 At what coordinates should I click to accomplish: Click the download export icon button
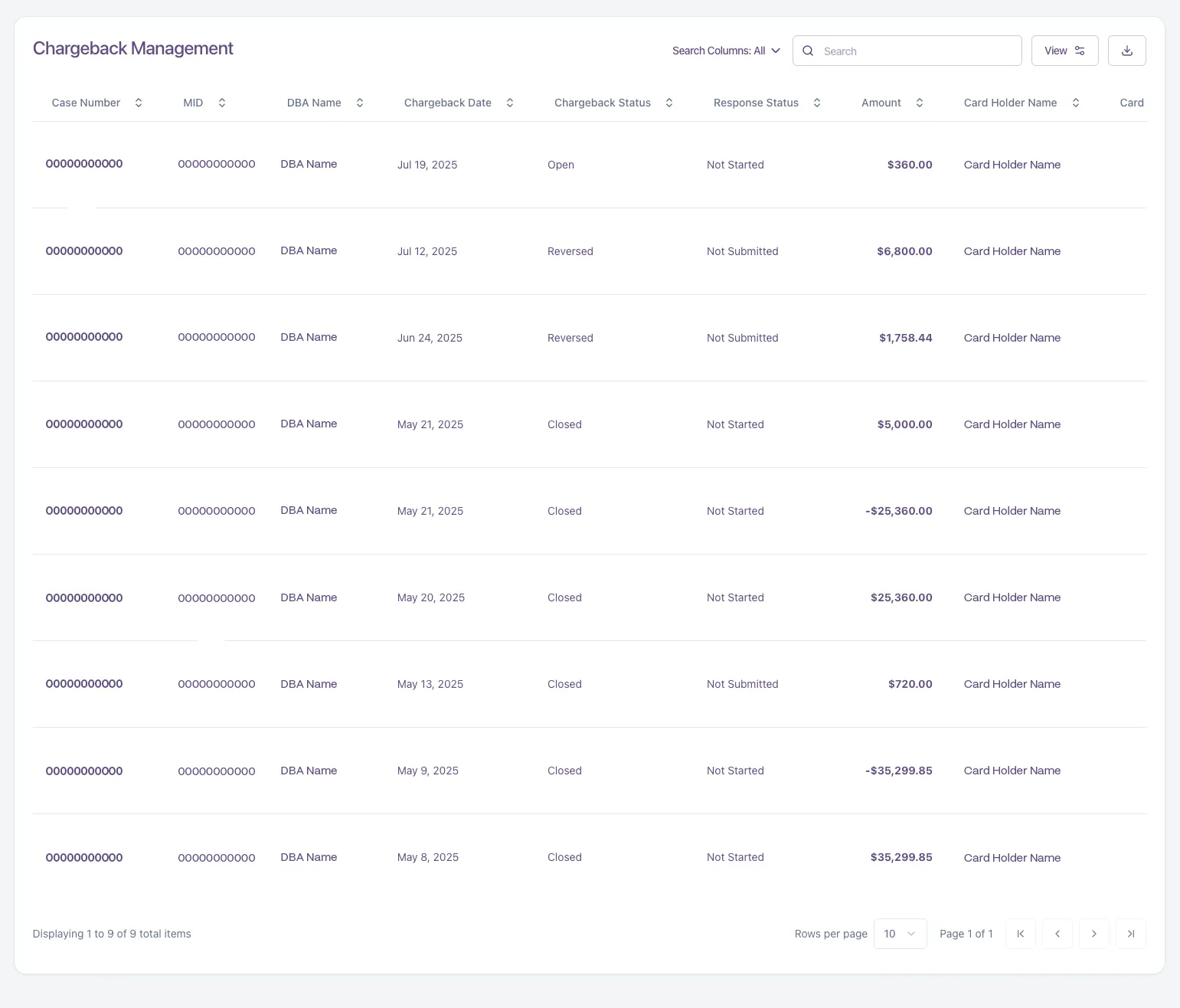(1126, 51)
